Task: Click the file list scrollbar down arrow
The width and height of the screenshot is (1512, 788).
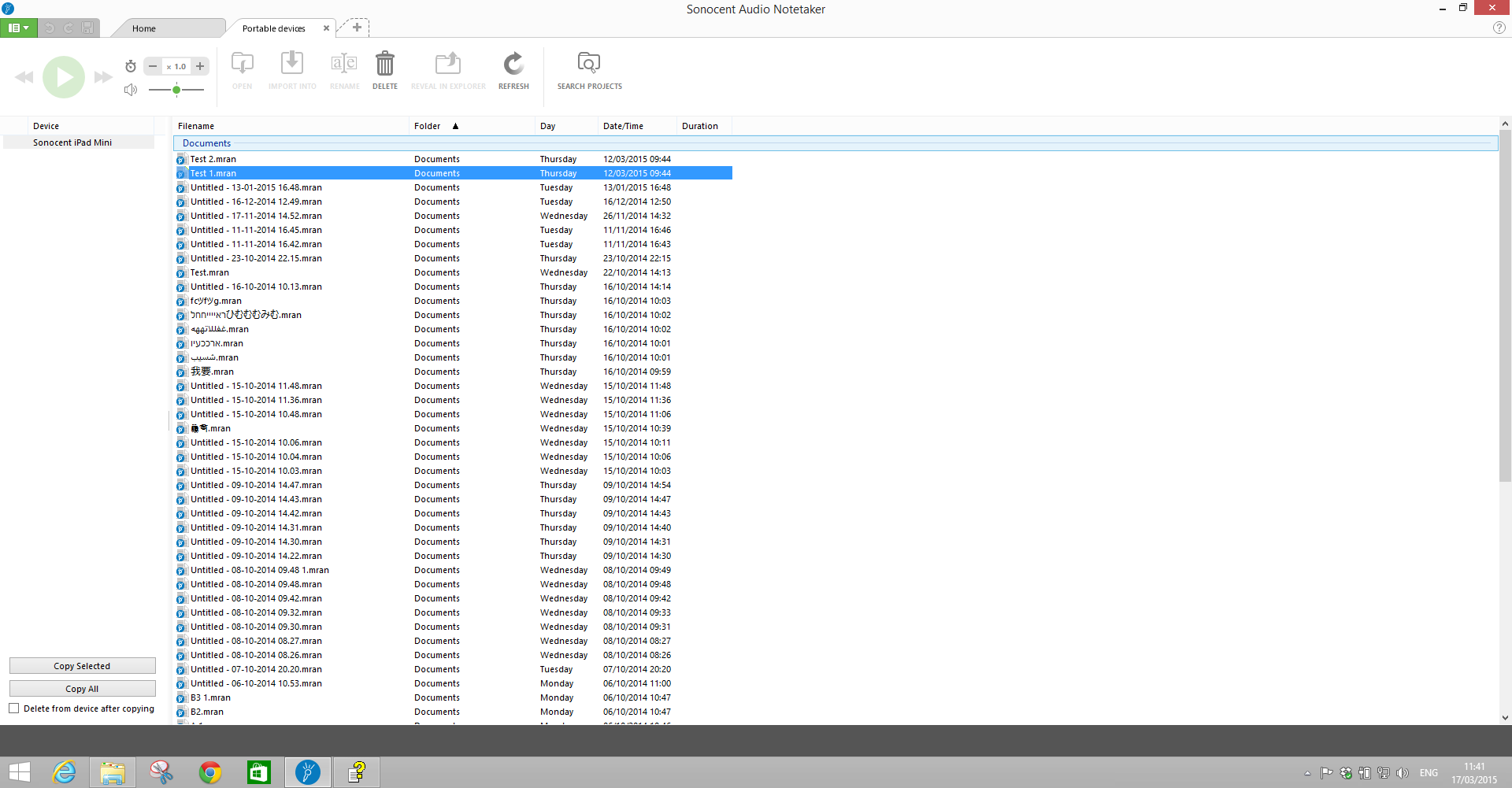Action: (x=1505, y=718)
